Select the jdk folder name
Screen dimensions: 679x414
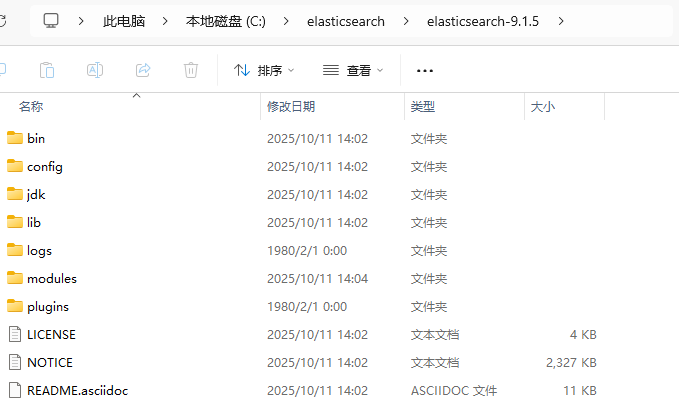coord(36,194)
